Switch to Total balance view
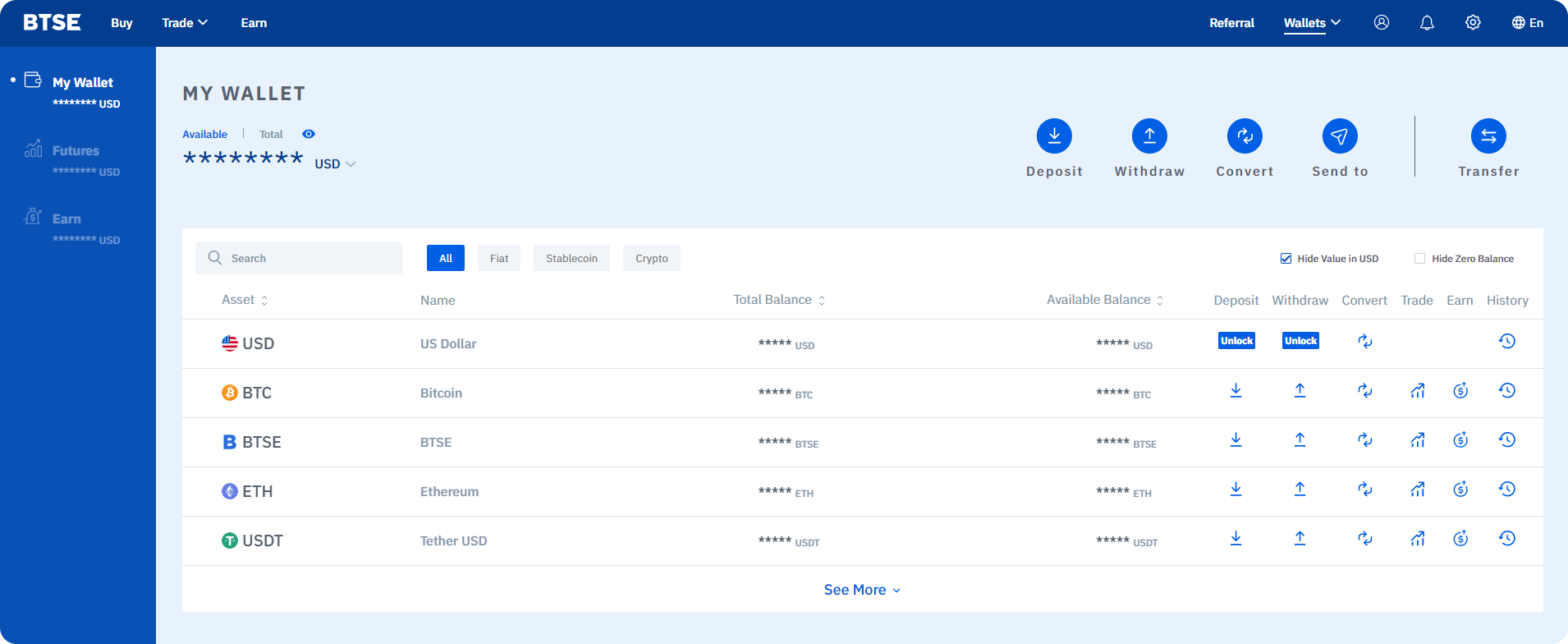This screenshot has width=1568, height=644. [271, 134]
